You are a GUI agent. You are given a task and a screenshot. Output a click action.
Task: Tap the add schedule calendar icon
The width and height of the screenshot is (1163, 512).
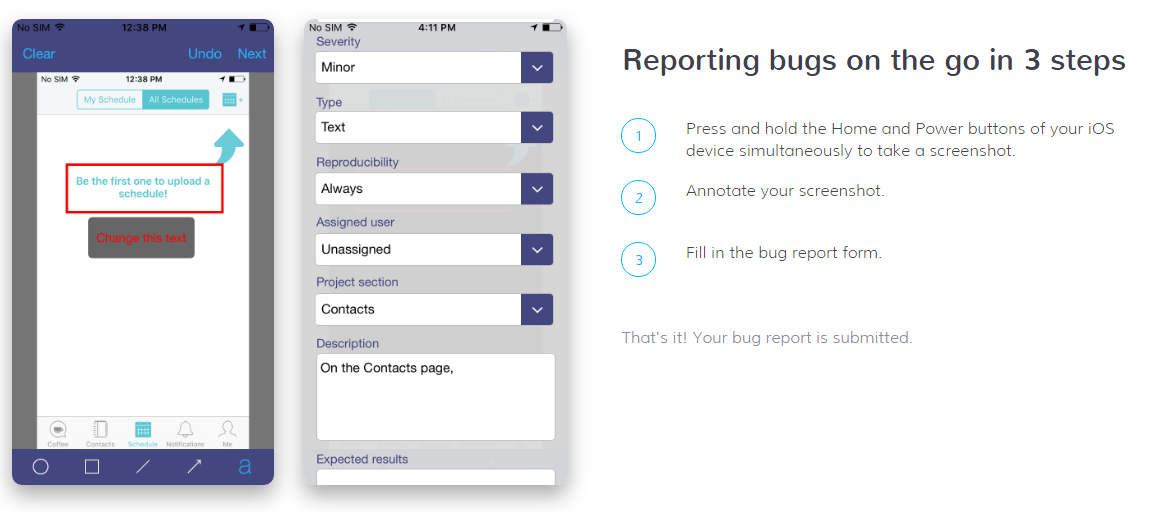pyautogui.click(x=232, y=100)
